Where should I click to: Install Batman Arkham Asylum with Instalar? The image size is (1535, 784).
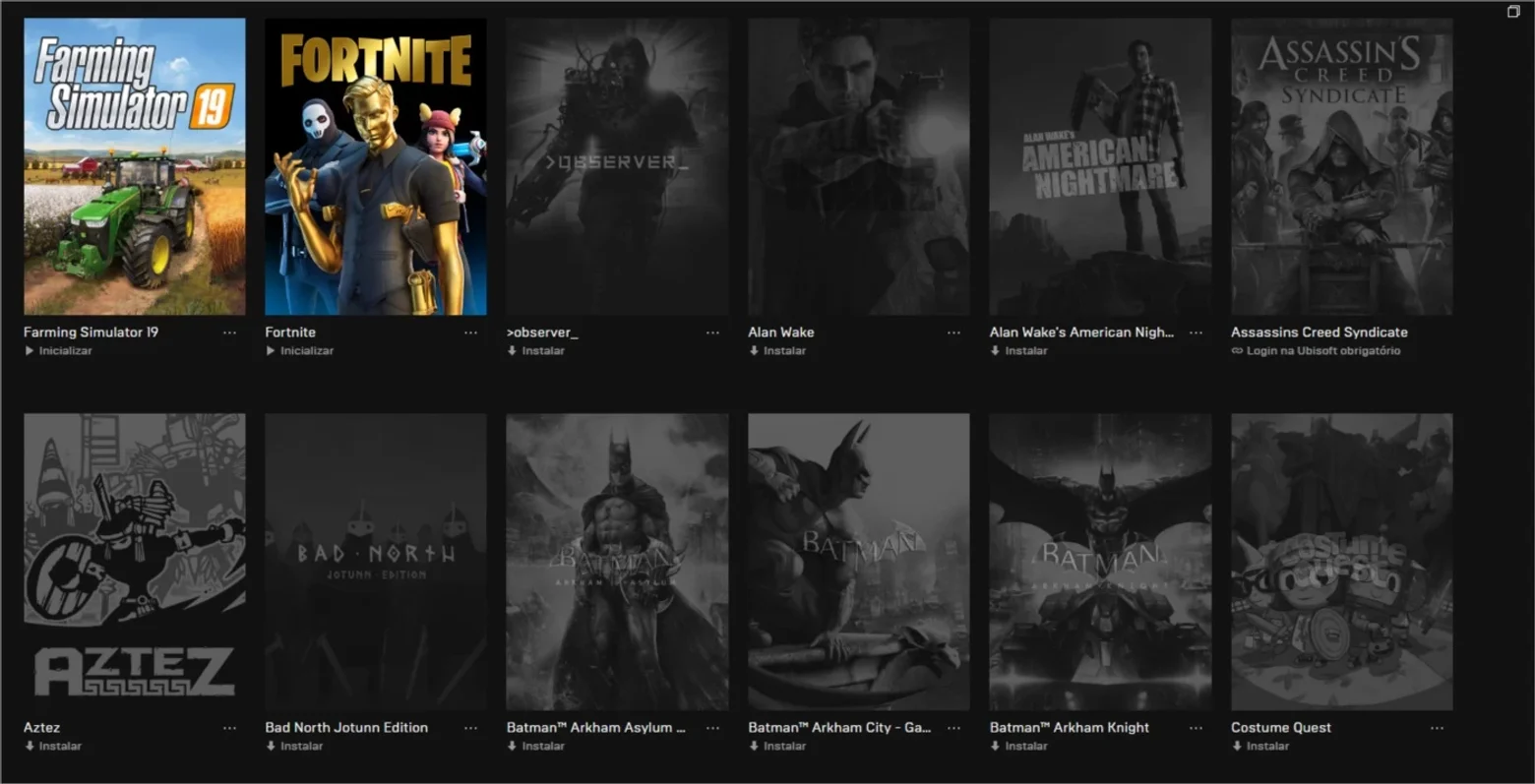(536, 746)
